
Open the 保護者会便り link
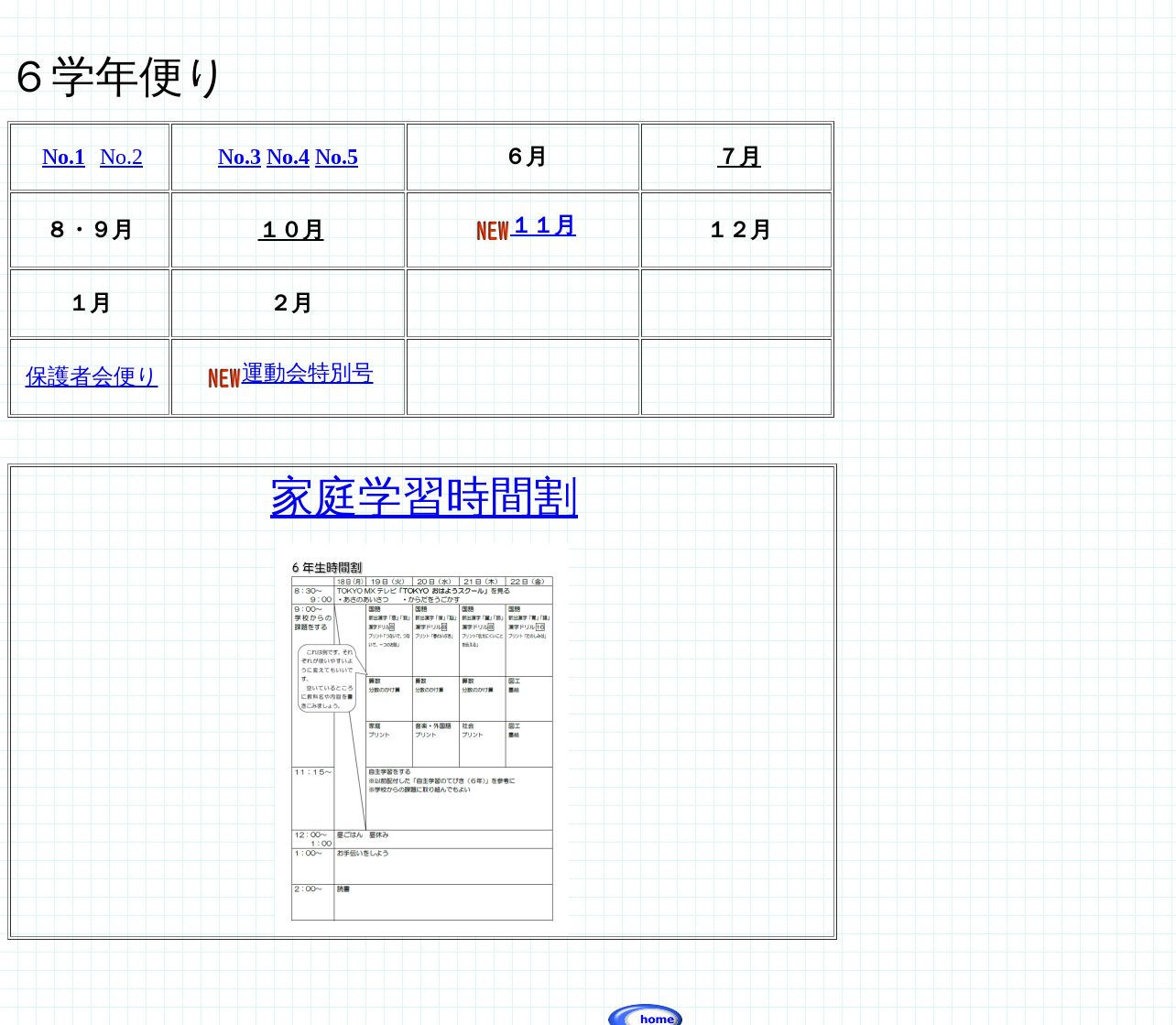[x=92, y=376]
